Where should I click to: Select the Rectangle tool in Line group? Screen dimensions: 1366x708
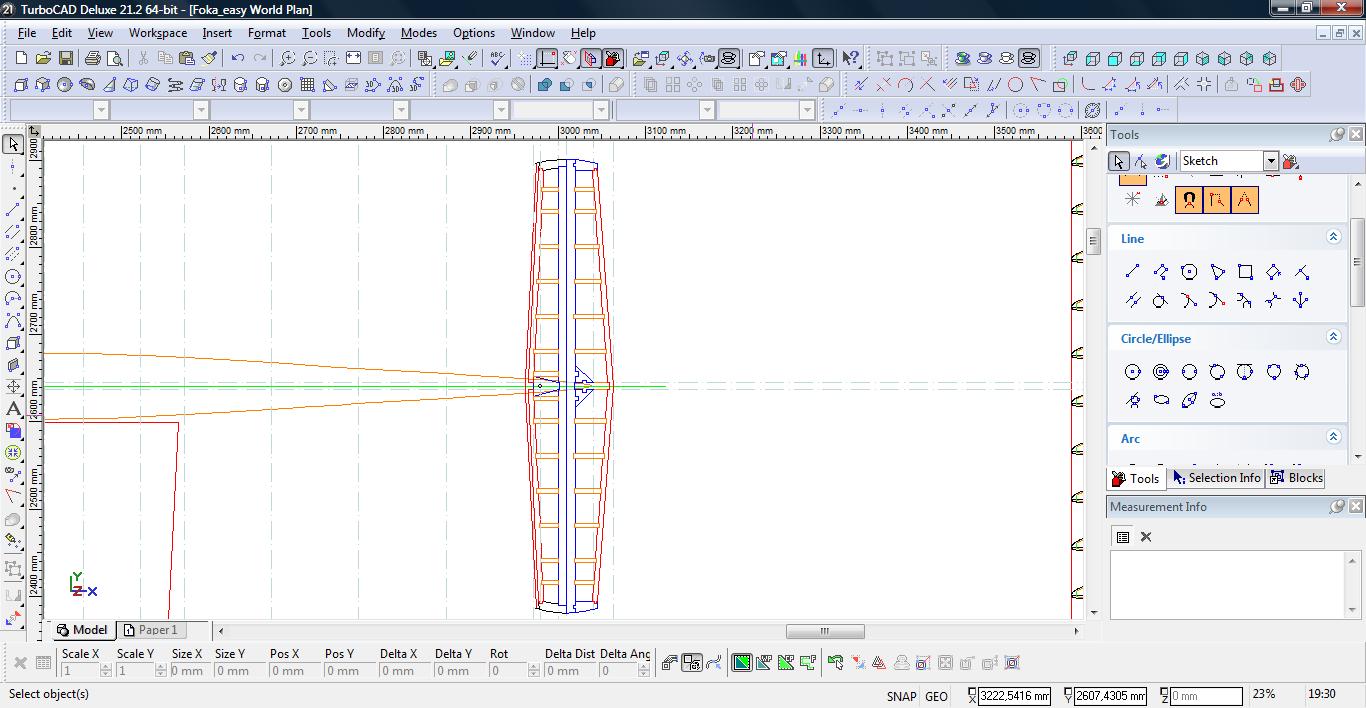(1245, 272)
